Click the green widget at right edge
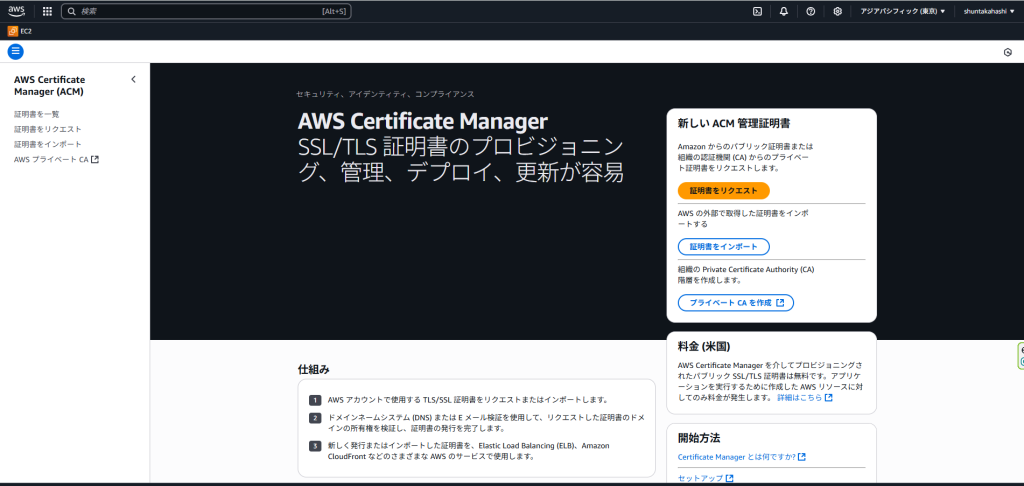The height and width of the screenshot is (486, 1024). (1021, 356)
